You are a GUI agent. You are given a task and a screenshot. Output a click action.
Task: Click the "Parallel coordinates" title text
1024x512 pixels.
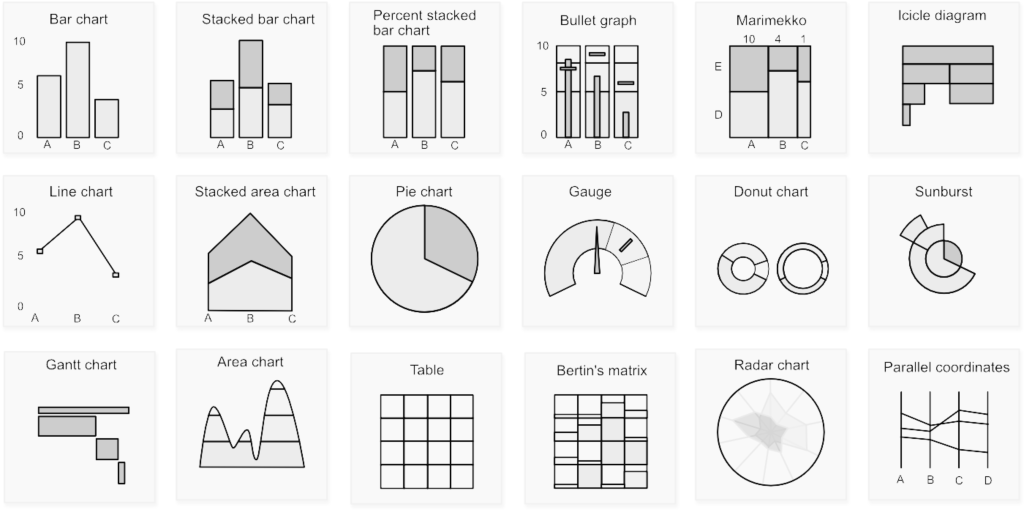(x=946, y=368)
